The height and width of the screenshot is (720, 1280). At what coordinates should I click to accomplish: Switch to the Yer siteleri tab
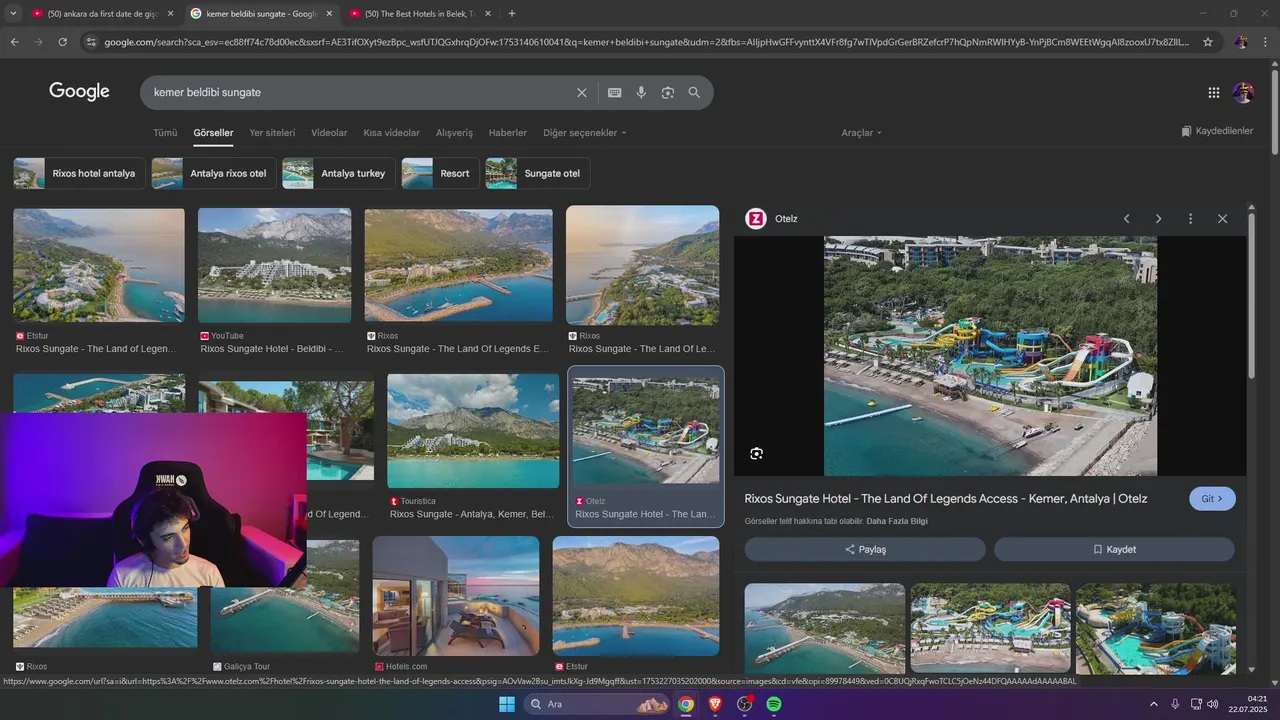click(x=272, y=132)
